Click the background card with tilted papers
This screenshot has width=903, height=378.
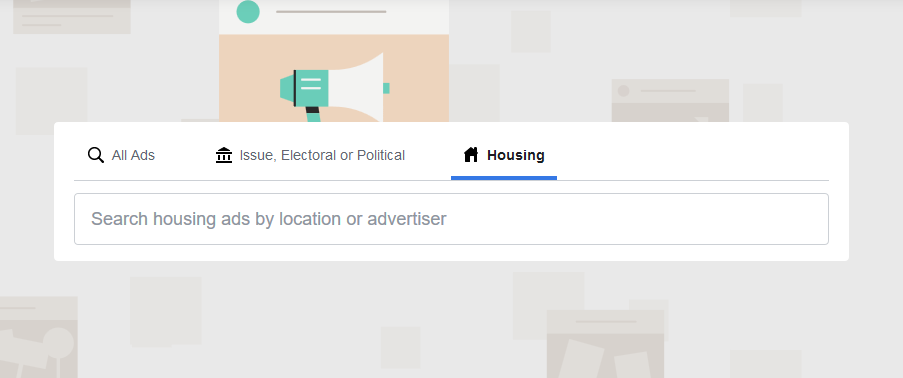(605, 344)
